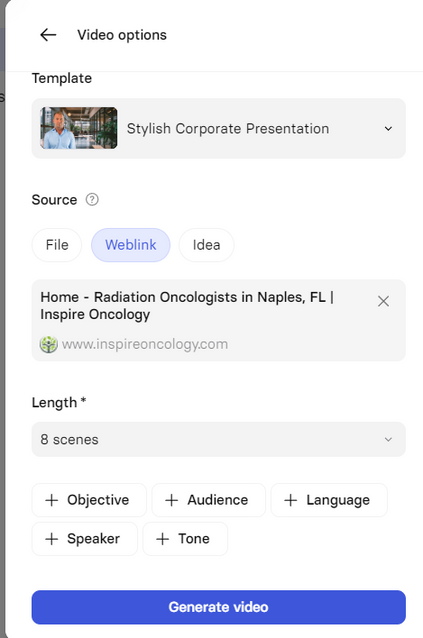Click the plus icon next to Objective
The image size is (423, 638).
coord(52,500)
